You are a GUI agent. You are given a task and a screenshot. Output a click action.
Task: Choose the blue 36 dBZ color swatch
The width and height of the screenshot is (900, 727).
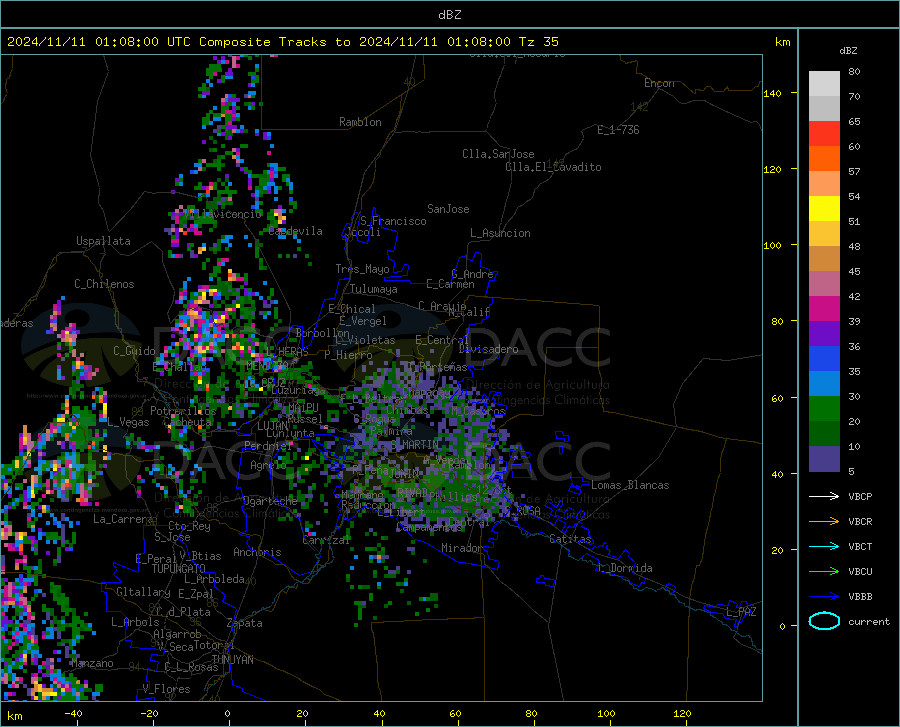[824, 359]
